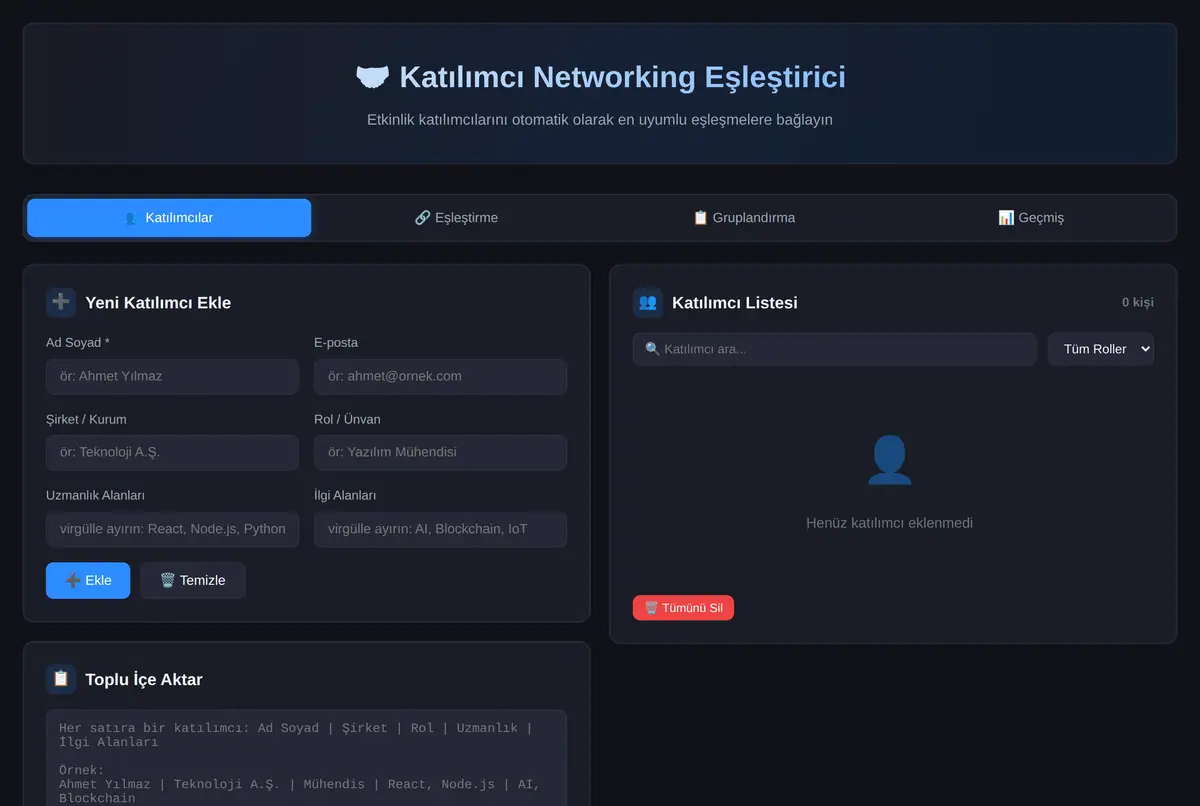Click the 'Katılımcı Listesi' heading

[x=735, y=303]
